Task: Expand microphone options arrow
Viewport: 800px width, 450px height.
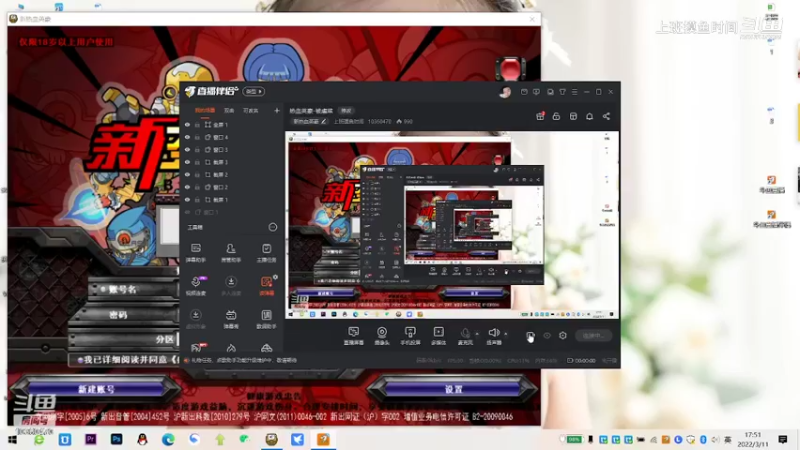Action: 477,334
